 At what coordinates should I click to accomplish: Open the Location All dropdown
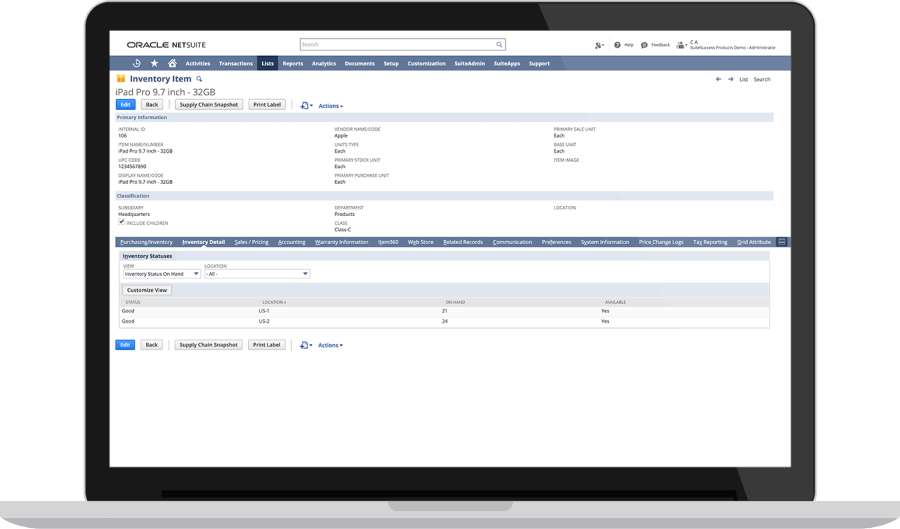click(257, 274)
